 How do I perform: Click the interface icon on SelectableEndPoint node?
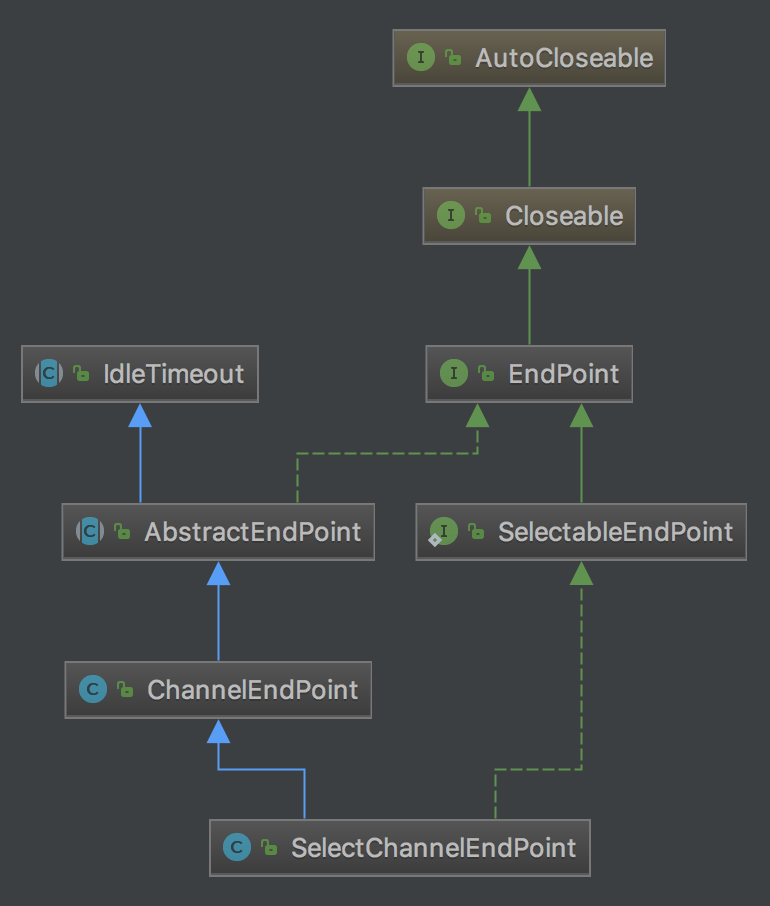point(443,532)
